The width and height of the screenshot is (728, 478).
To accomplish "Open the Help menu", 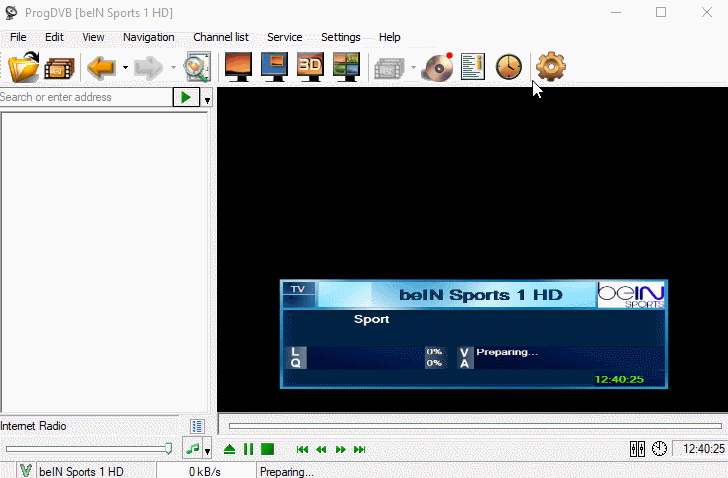I will tap(390, 37).
